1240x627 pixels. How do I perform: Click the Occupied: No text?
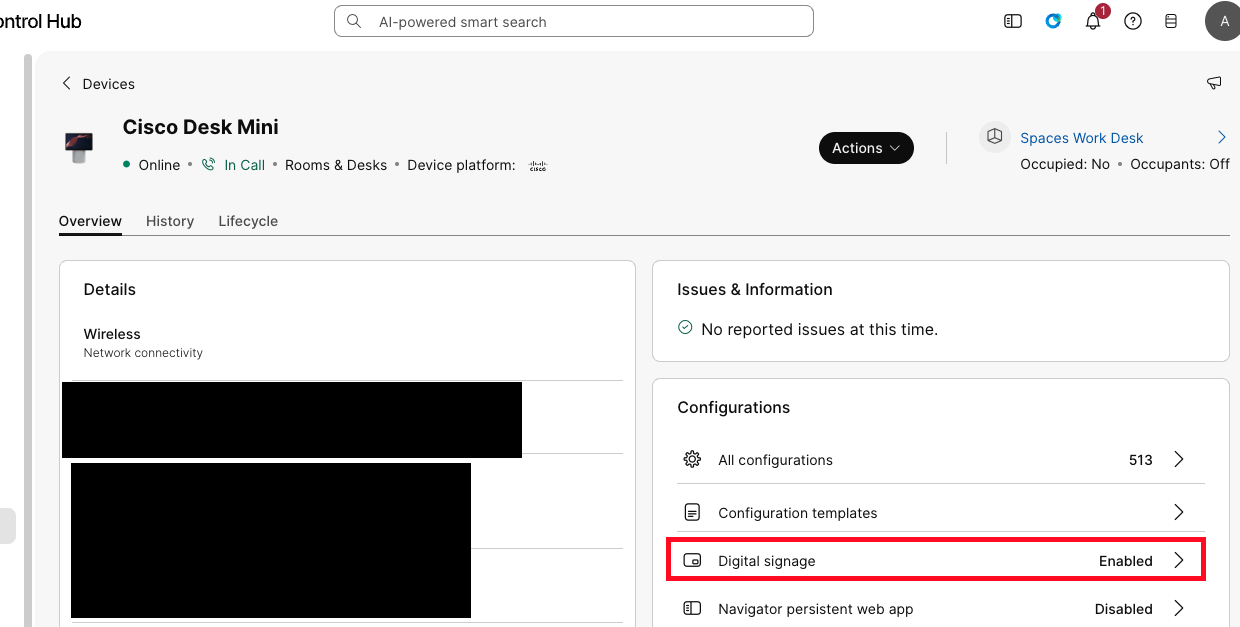(1065, 164)
